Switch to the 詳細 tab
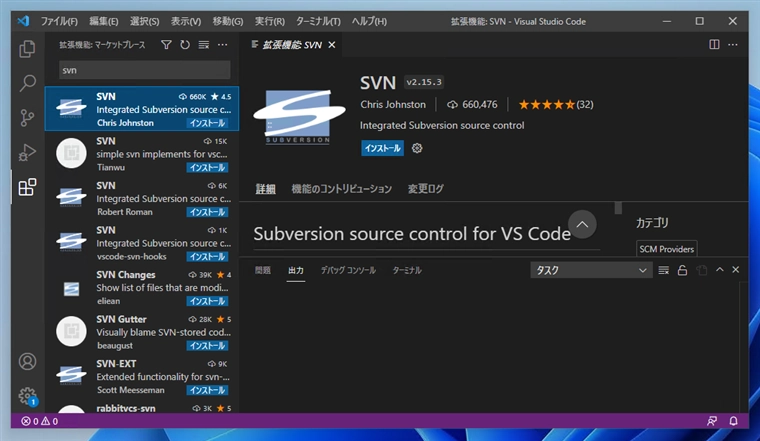 (266, 189)
